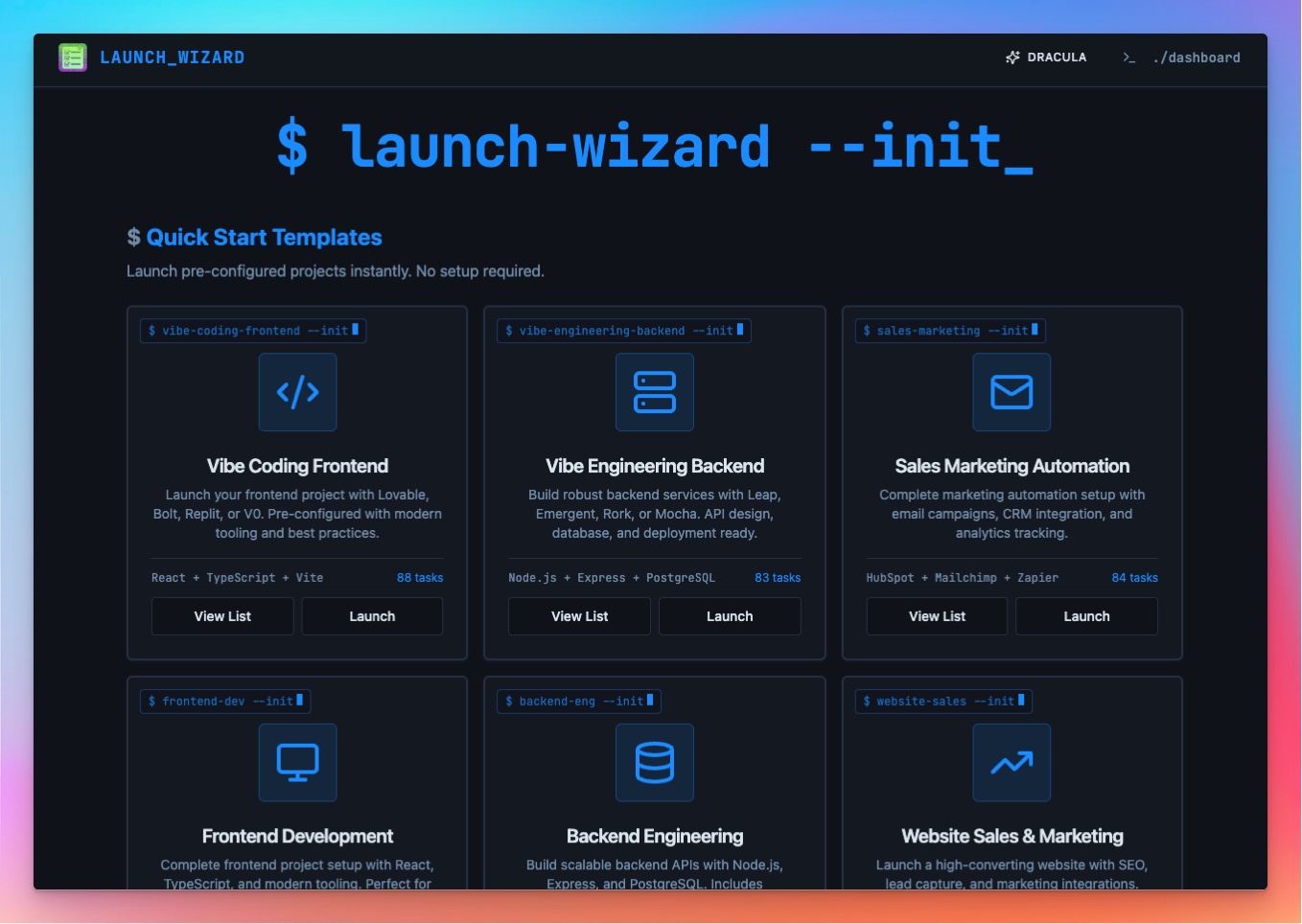Launch the Sales Marketing Automation template
Viewport: 1302px width, 924px height.
click(1086, 616)
